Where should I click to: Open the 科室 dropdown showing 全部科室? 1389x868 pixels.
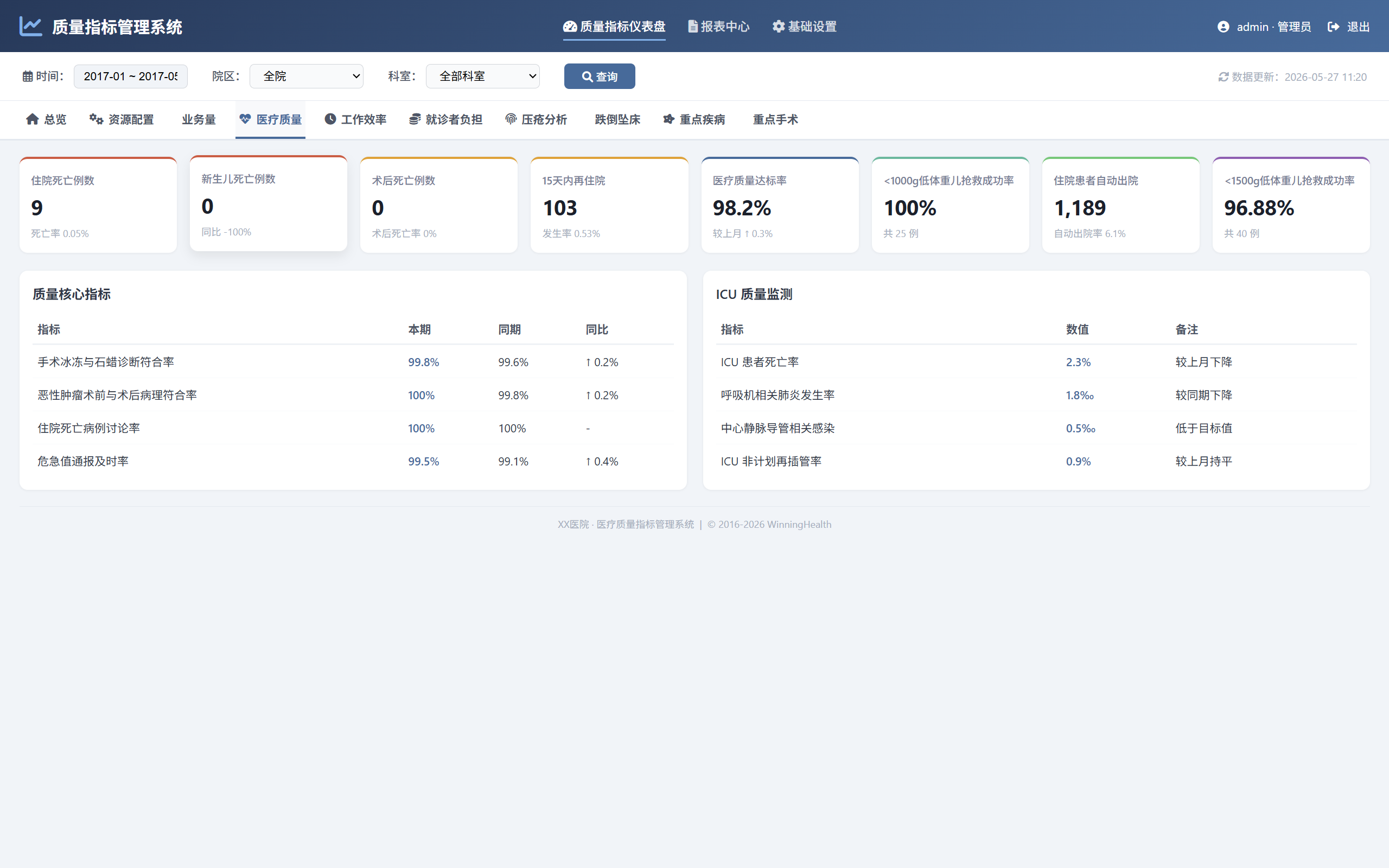483,76
